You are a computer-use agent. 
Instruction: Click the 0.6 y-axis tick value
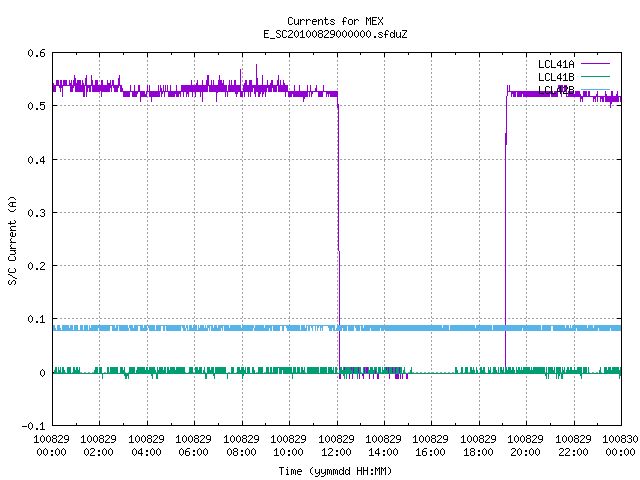[x=36, y=53]
